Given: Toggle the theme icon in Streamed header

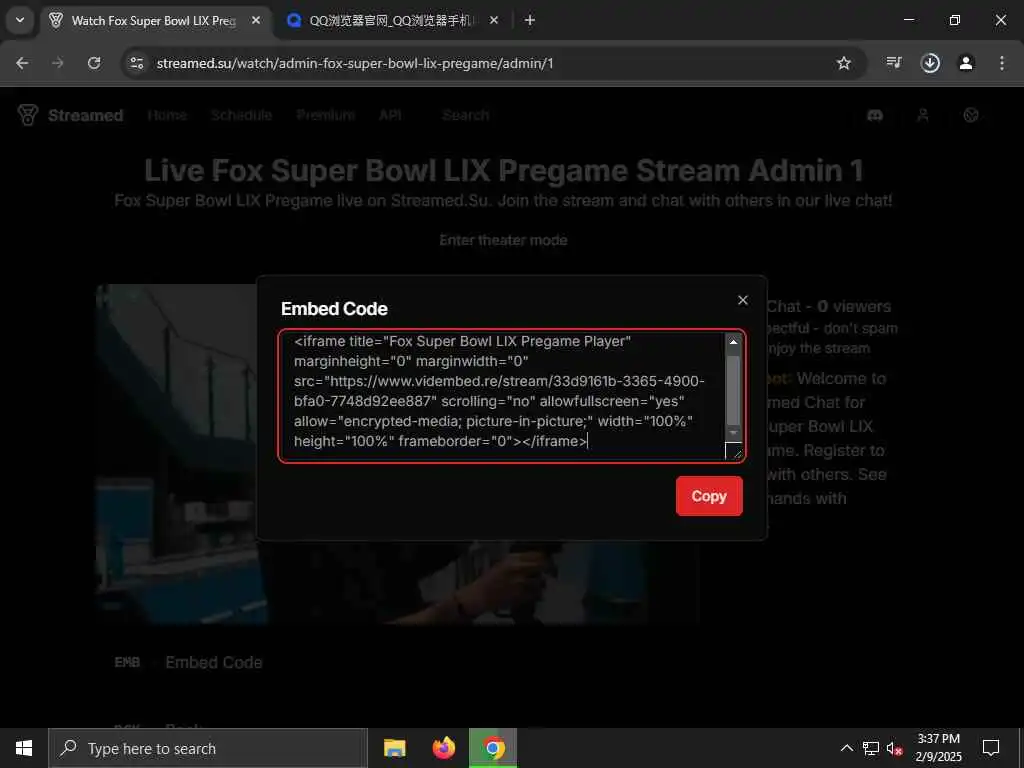Looking at the screenshot, I should pyautogui.click(x=971, y=116).
